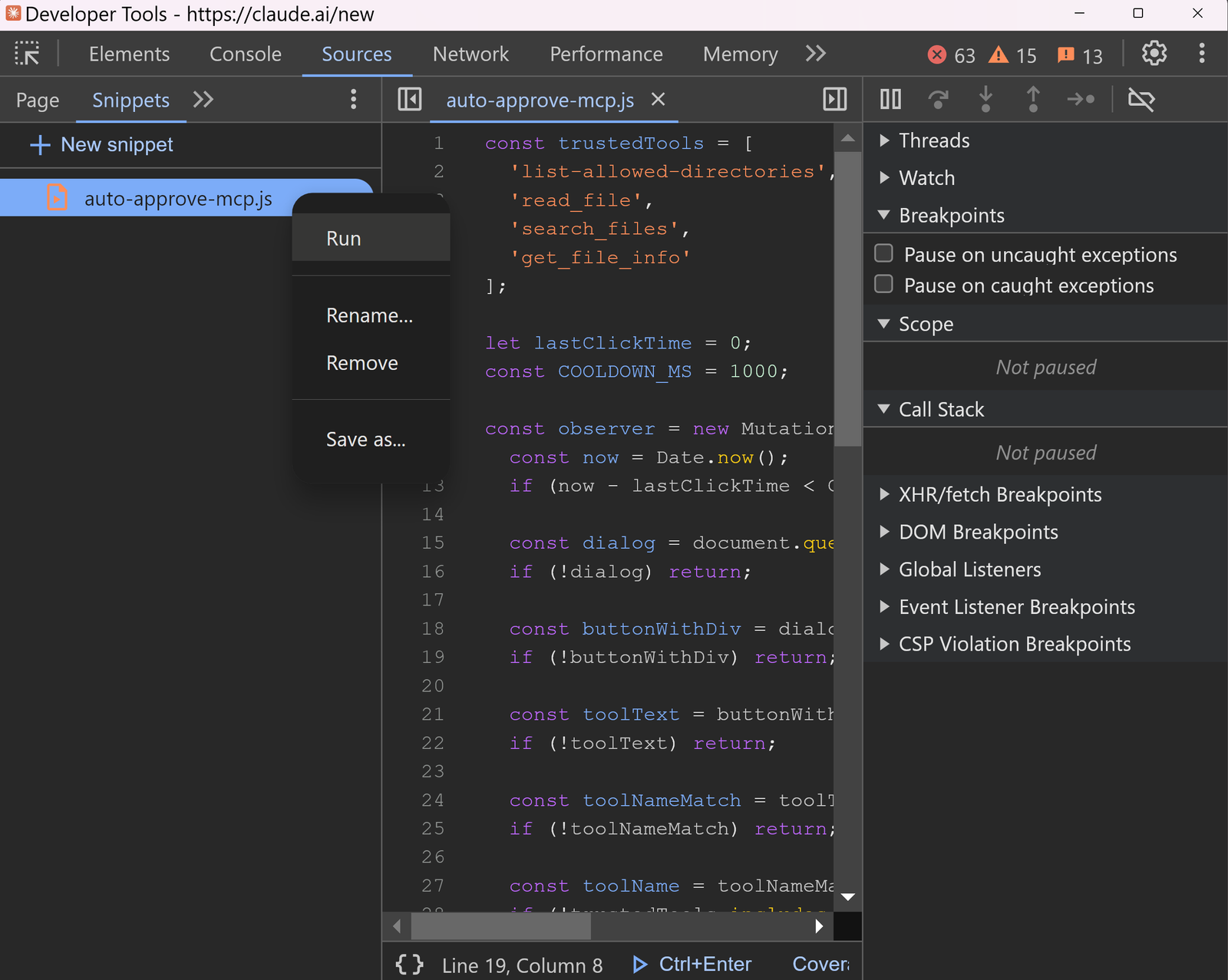Image resolution: width=1228 pixels, height=980 pixels.
Task: Open the DevTools three-dot customize menu
Action: pos(1202,54)
